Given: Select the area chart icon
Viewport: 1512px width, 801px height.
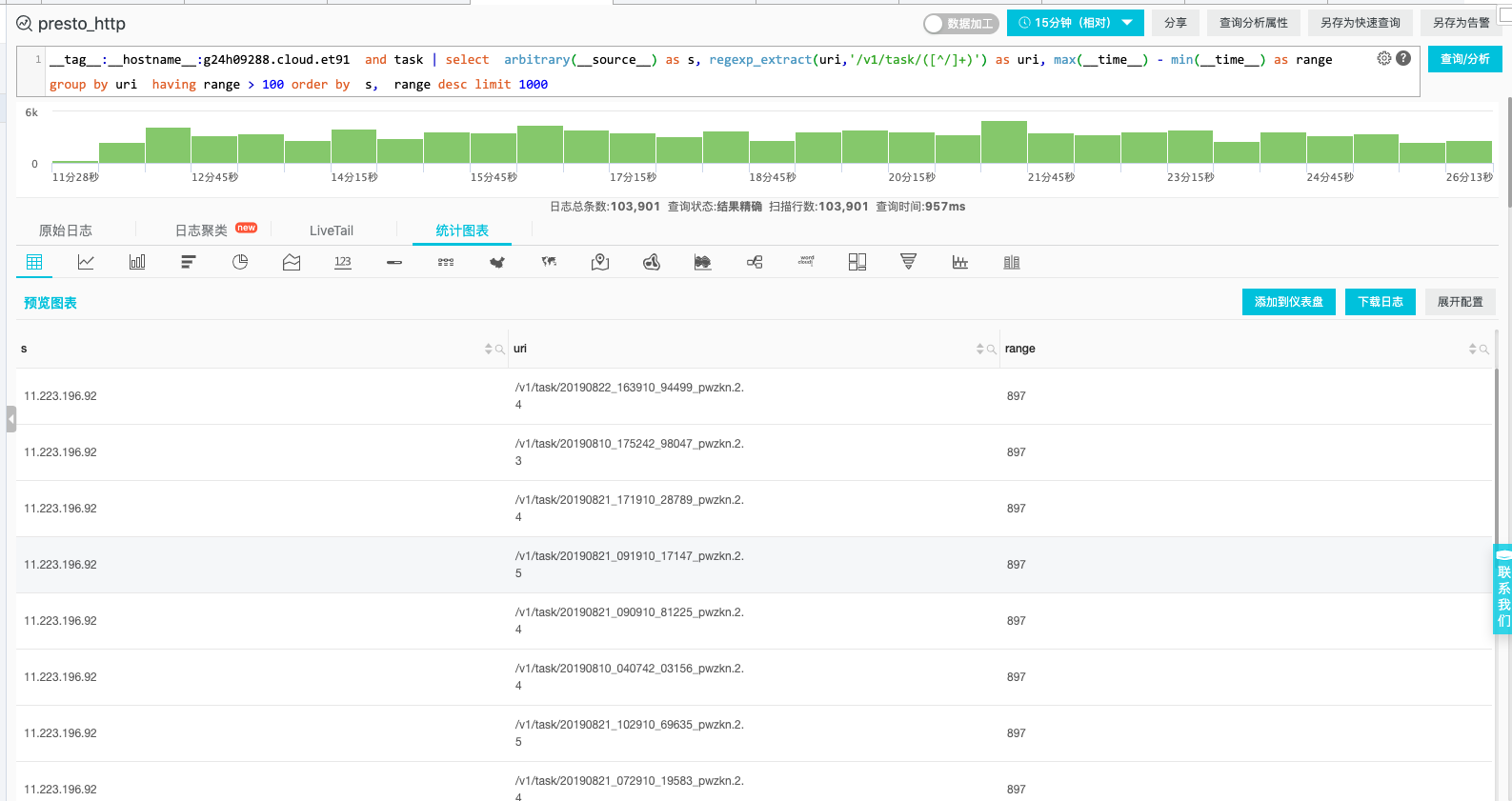Looking at the screenshot, I should point(292,262).
